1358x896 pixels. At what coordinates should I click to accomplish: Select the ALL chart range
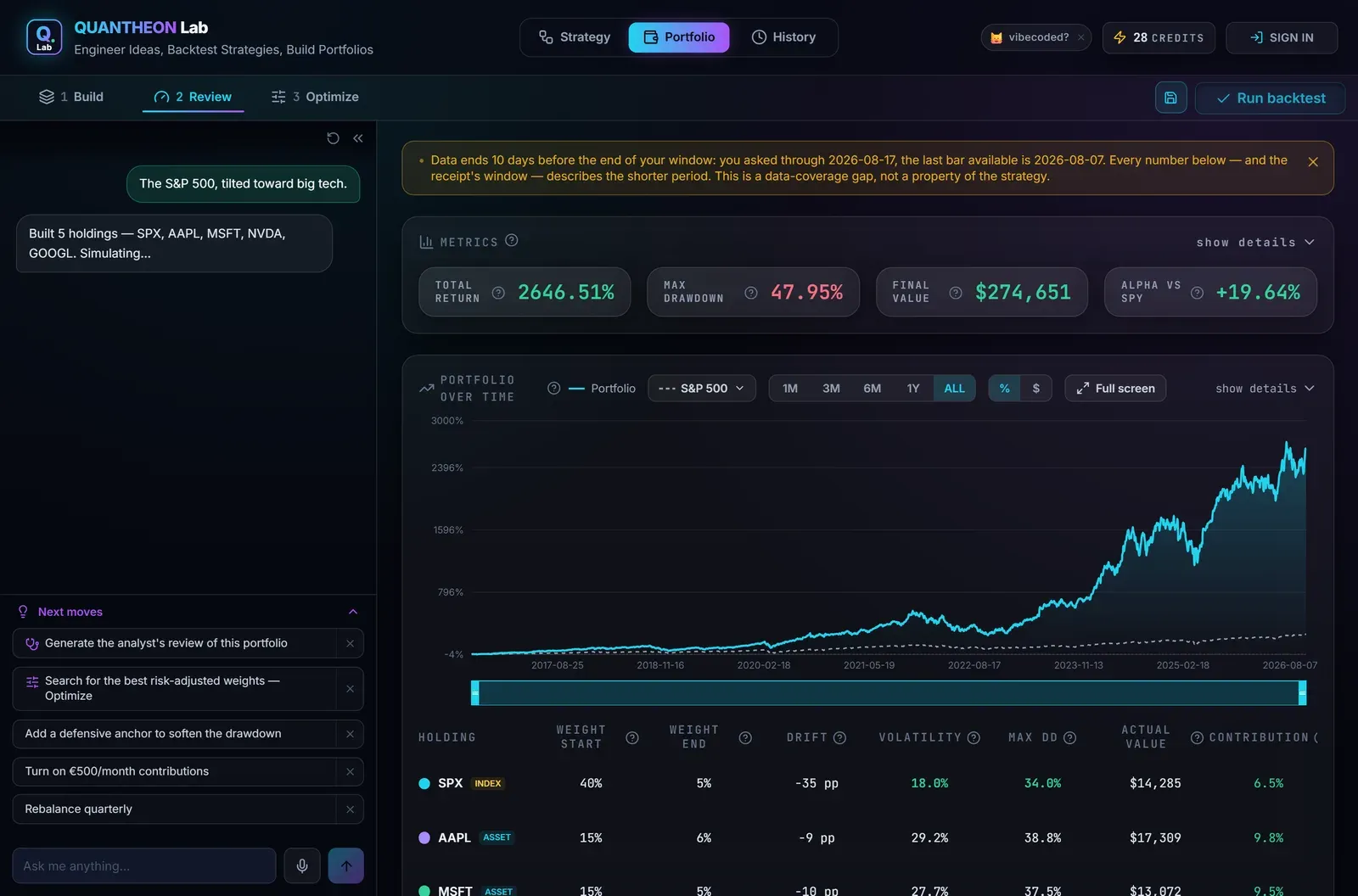pos(954,388)
